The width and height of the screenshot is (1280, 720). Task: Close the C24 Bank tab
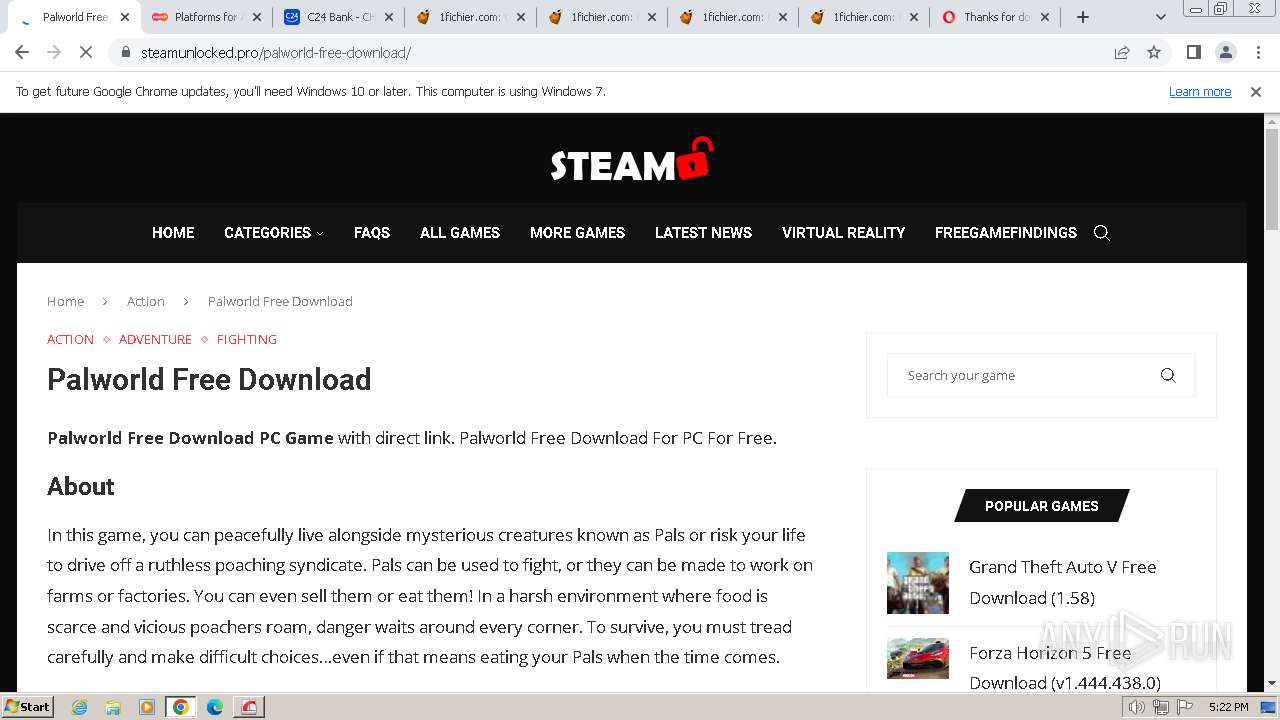388,17
